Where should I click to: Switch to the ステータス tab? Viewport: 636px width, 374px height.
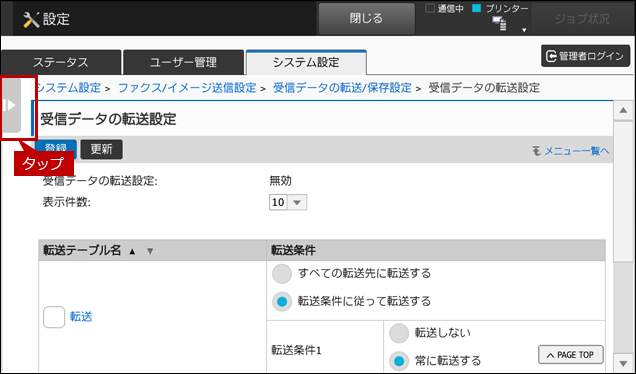[61, 62]
